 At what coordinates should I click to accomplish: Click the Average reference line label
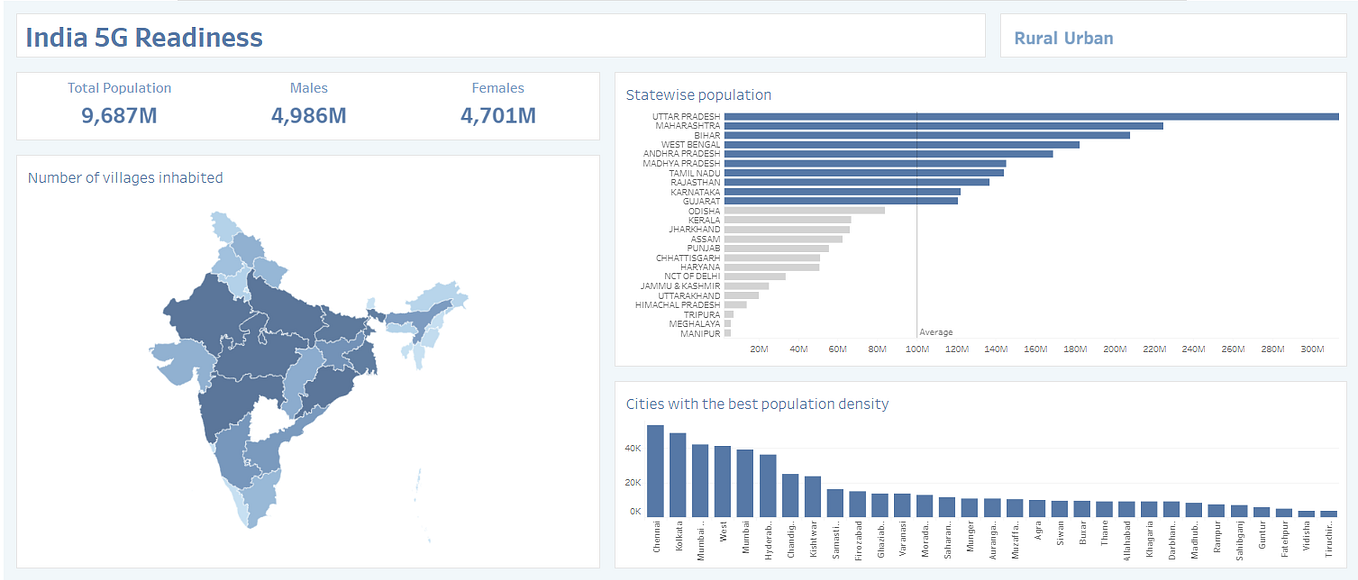(x=935, y=331)
